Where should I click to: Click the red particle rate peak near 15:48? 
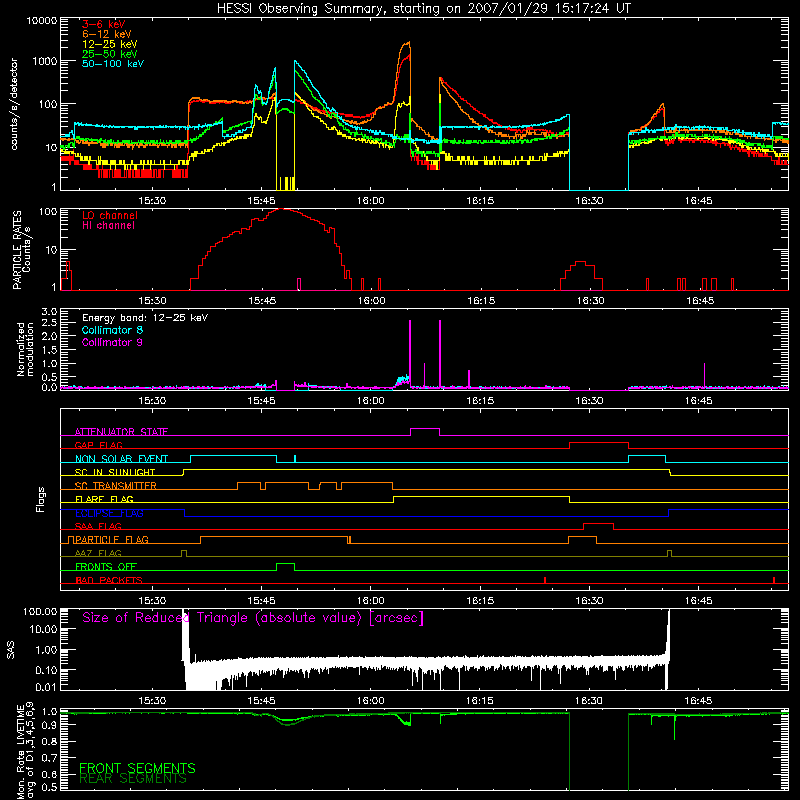[x=282, y=209]
